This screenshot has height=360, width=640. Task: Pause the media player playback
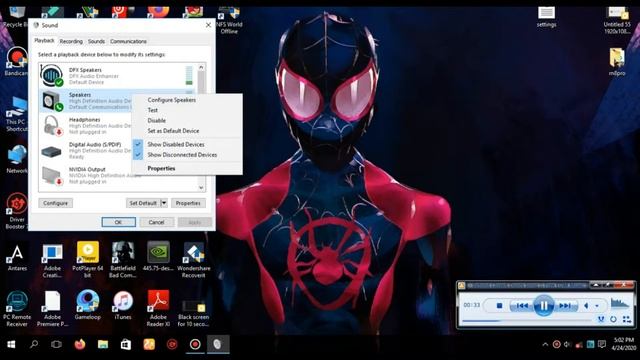(x=544, y=305)
